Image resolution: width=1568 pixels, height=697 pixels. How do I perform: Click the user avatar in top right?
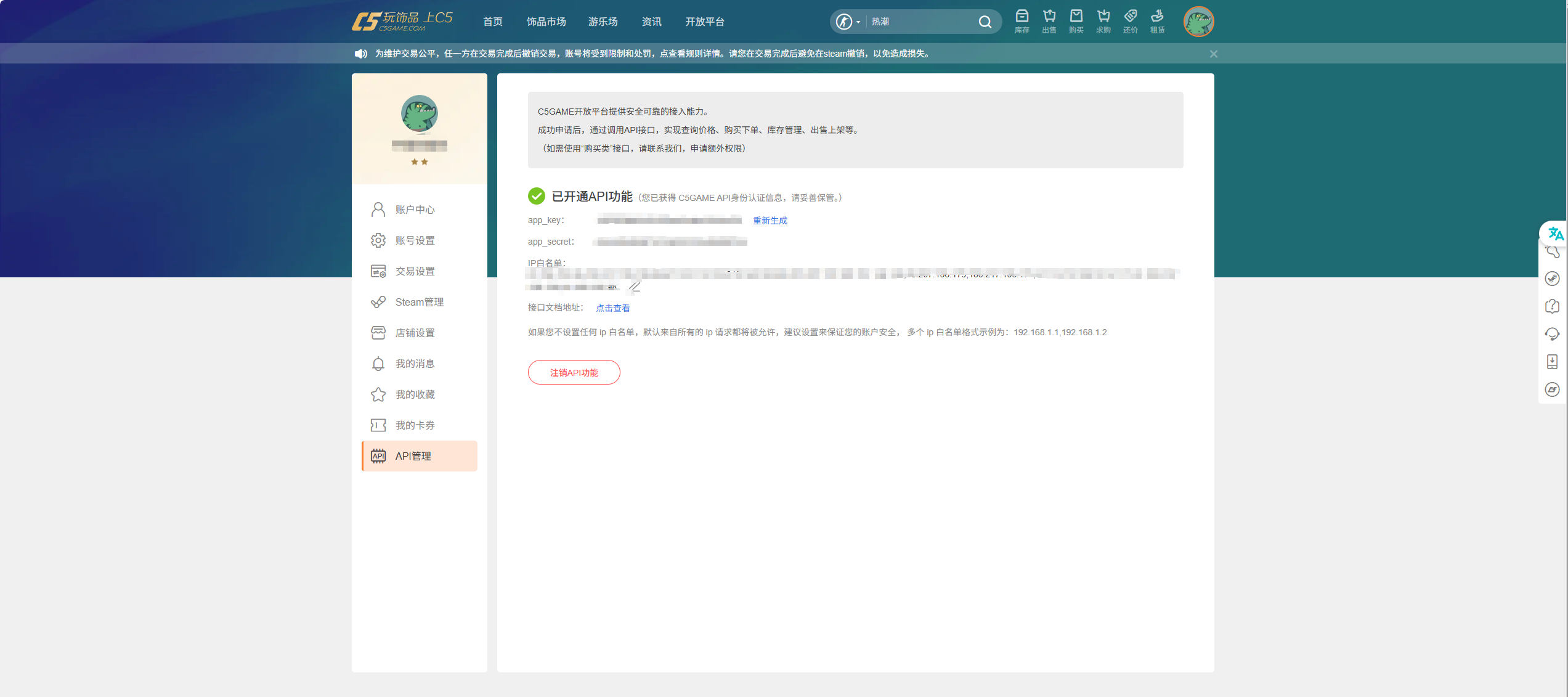coord(1198,21)
